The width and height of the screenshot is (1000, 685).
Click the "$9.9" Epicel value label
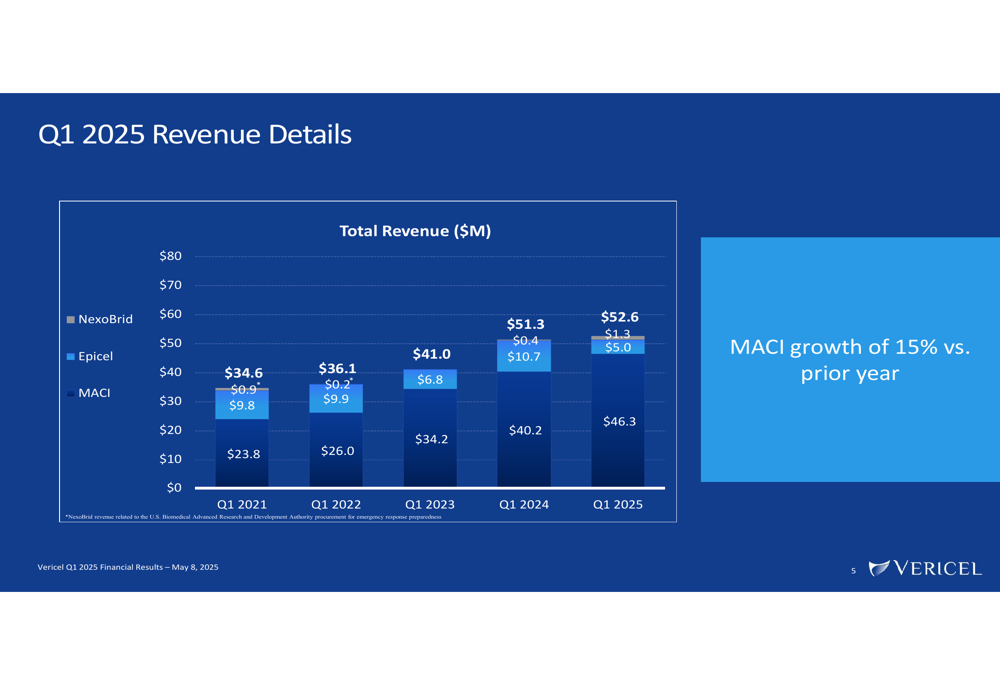point(336,399)
